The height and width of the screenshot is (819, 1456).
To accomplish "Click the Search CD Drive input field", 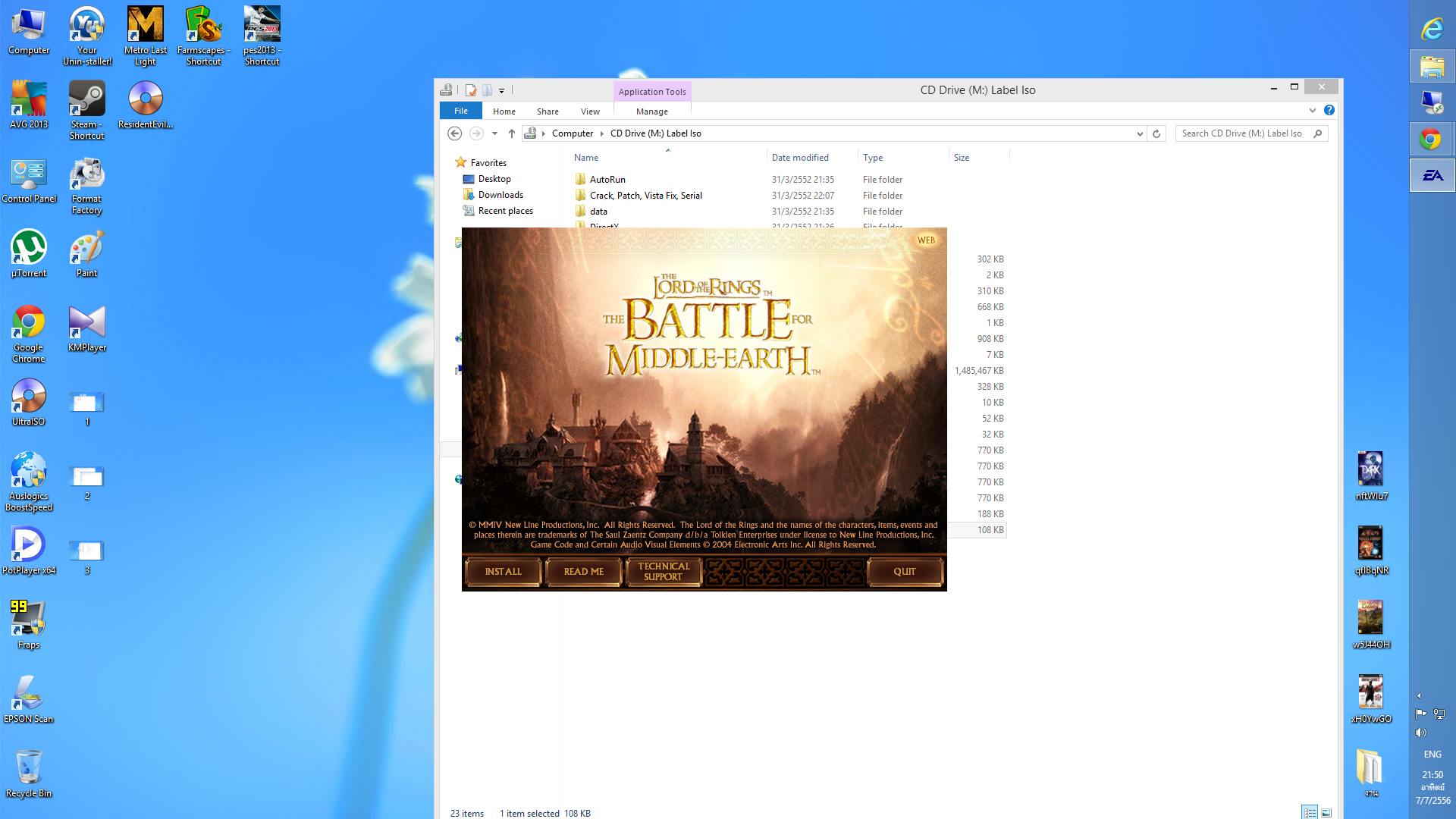I will [1242, 133].
